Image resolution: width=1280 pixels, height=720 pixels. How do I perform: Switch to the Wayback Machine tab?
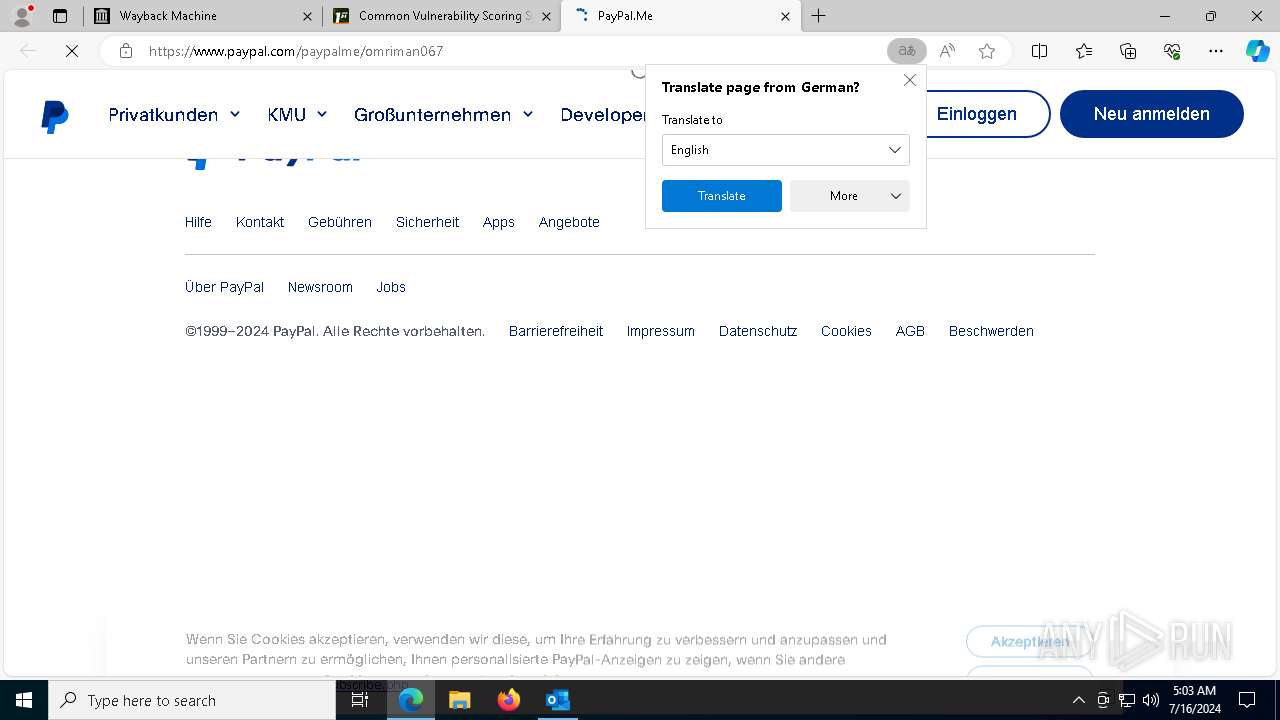(x=202, y=16)
